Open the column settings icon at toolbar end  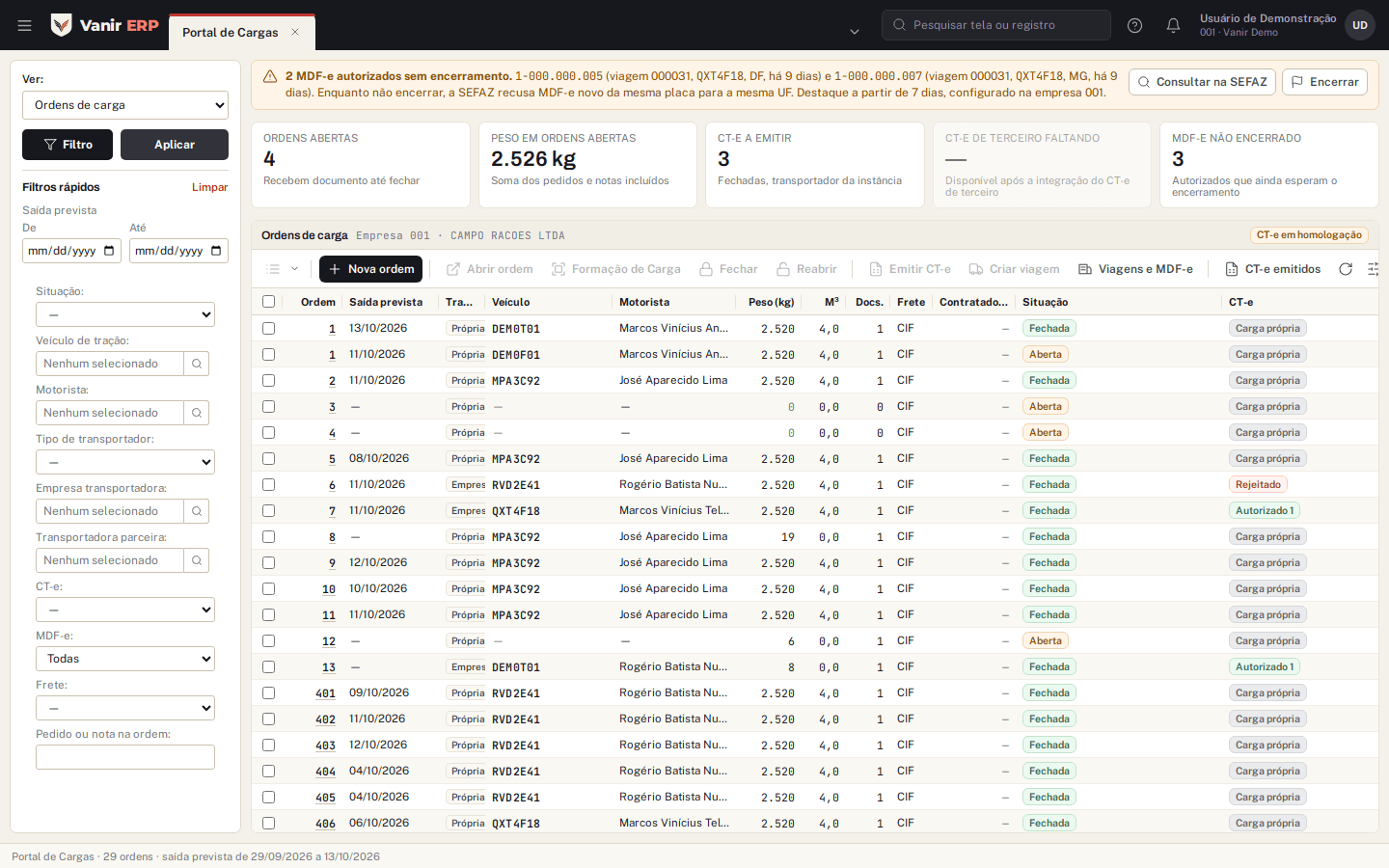point(1375,269)
